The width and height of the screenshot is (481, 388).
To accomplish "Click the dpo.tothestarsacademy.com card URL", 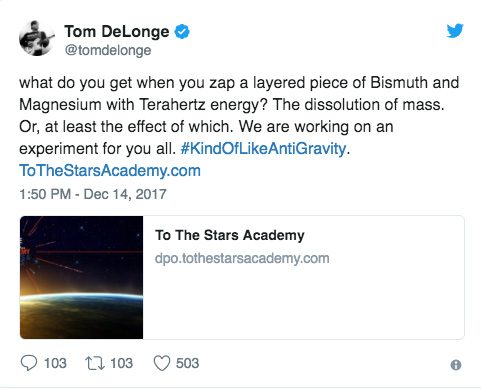I will pos(242,258).
